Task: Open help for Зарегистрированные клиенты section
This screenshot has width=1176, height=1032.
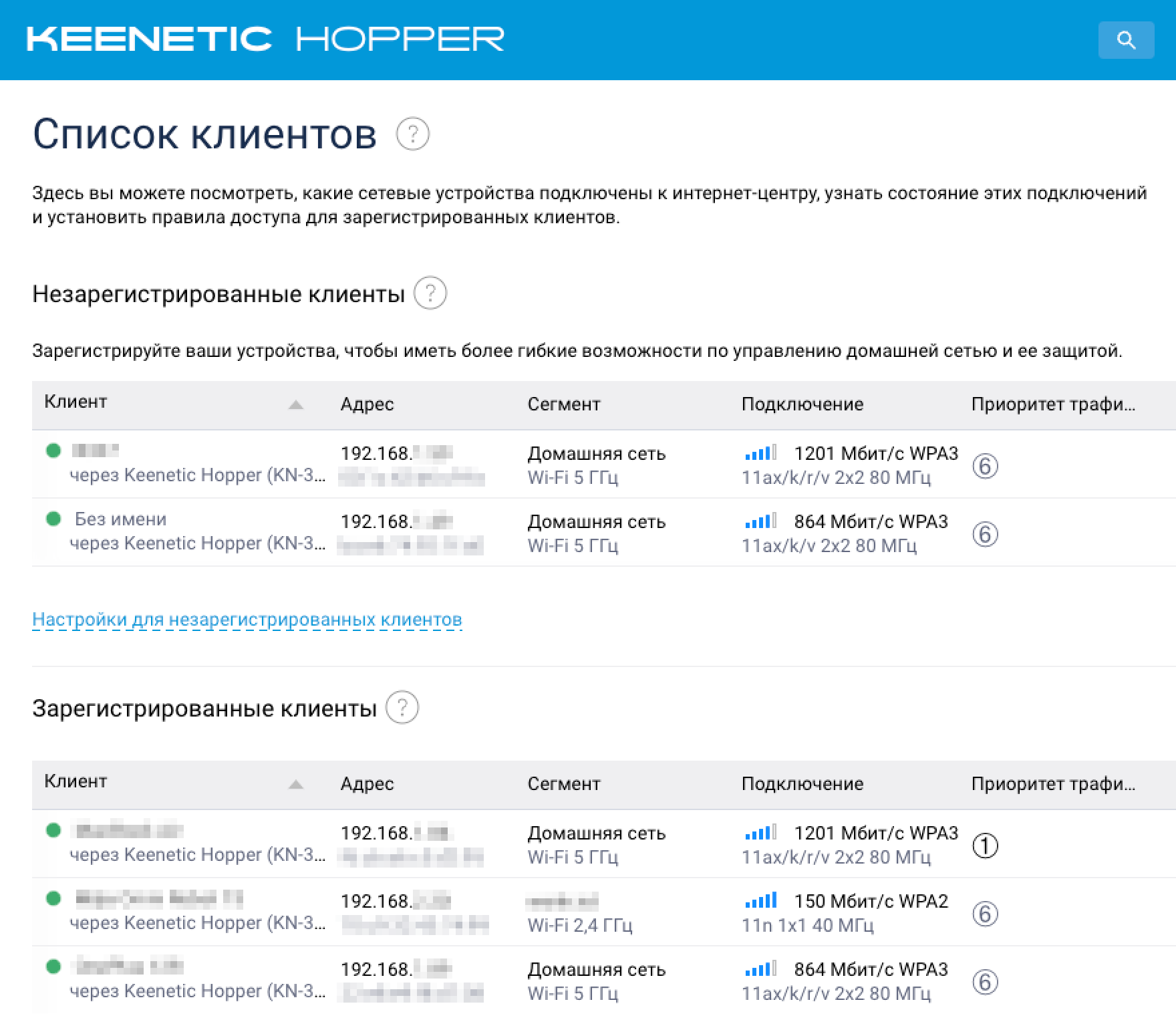Action: [402, 708]
